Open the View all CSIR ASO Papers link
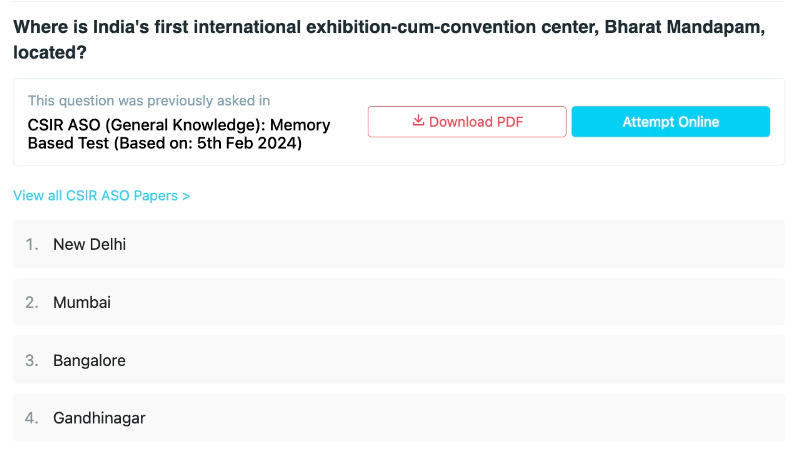 (102, 196)
